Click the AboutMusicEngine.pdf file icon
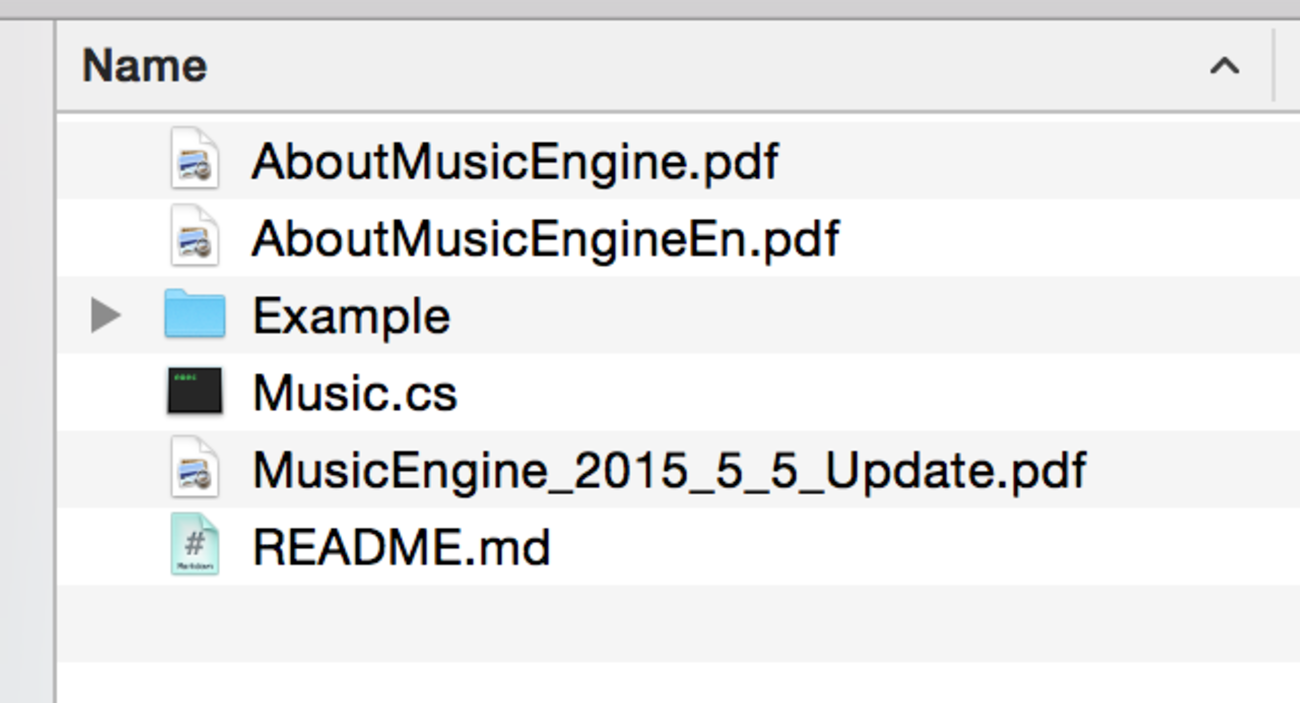This screenshot has width=1300, height=703. point(194,160)
